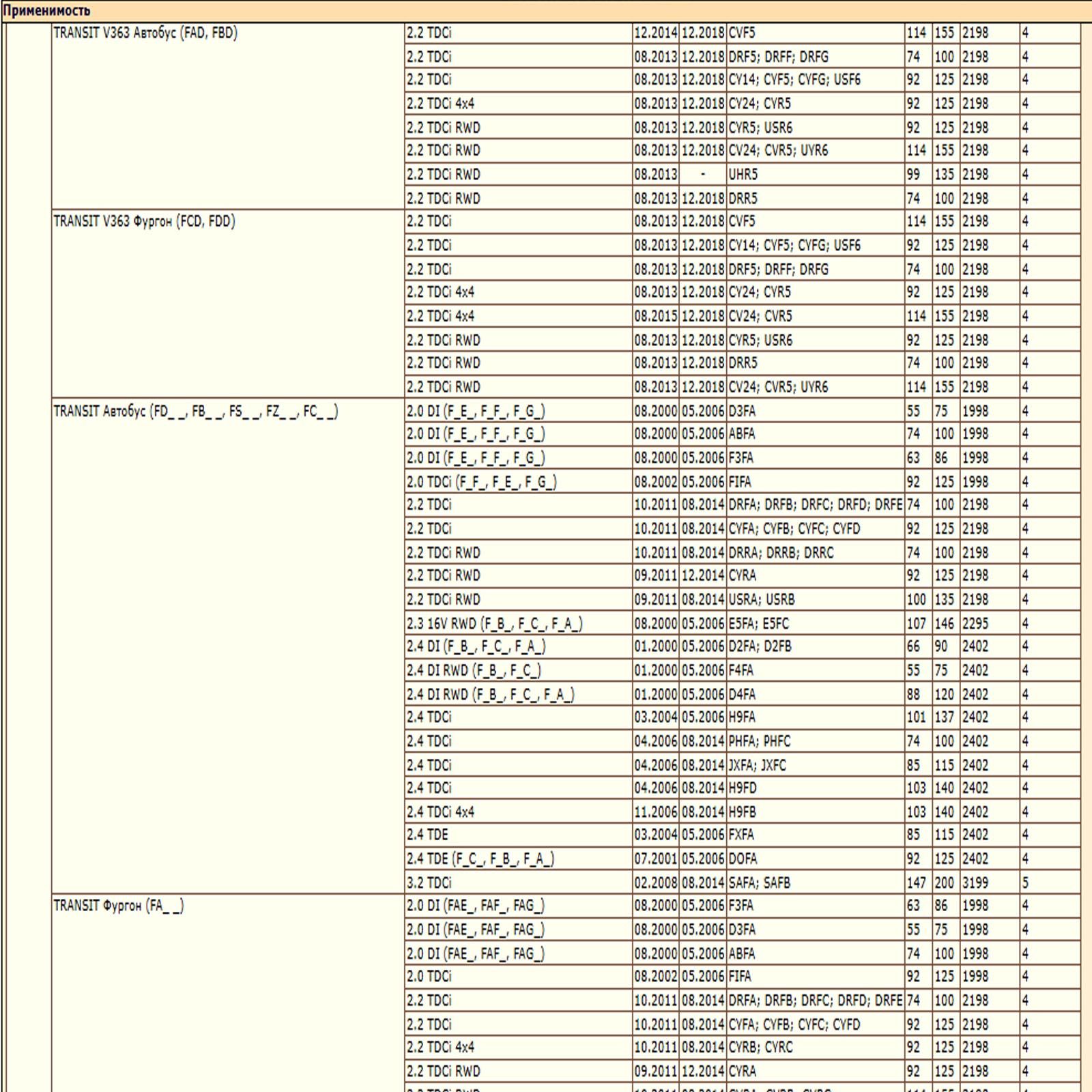This screenshot has height=1092, width=1092.
Task: Click the 2295 displacement value
Action: click(975, 623)
